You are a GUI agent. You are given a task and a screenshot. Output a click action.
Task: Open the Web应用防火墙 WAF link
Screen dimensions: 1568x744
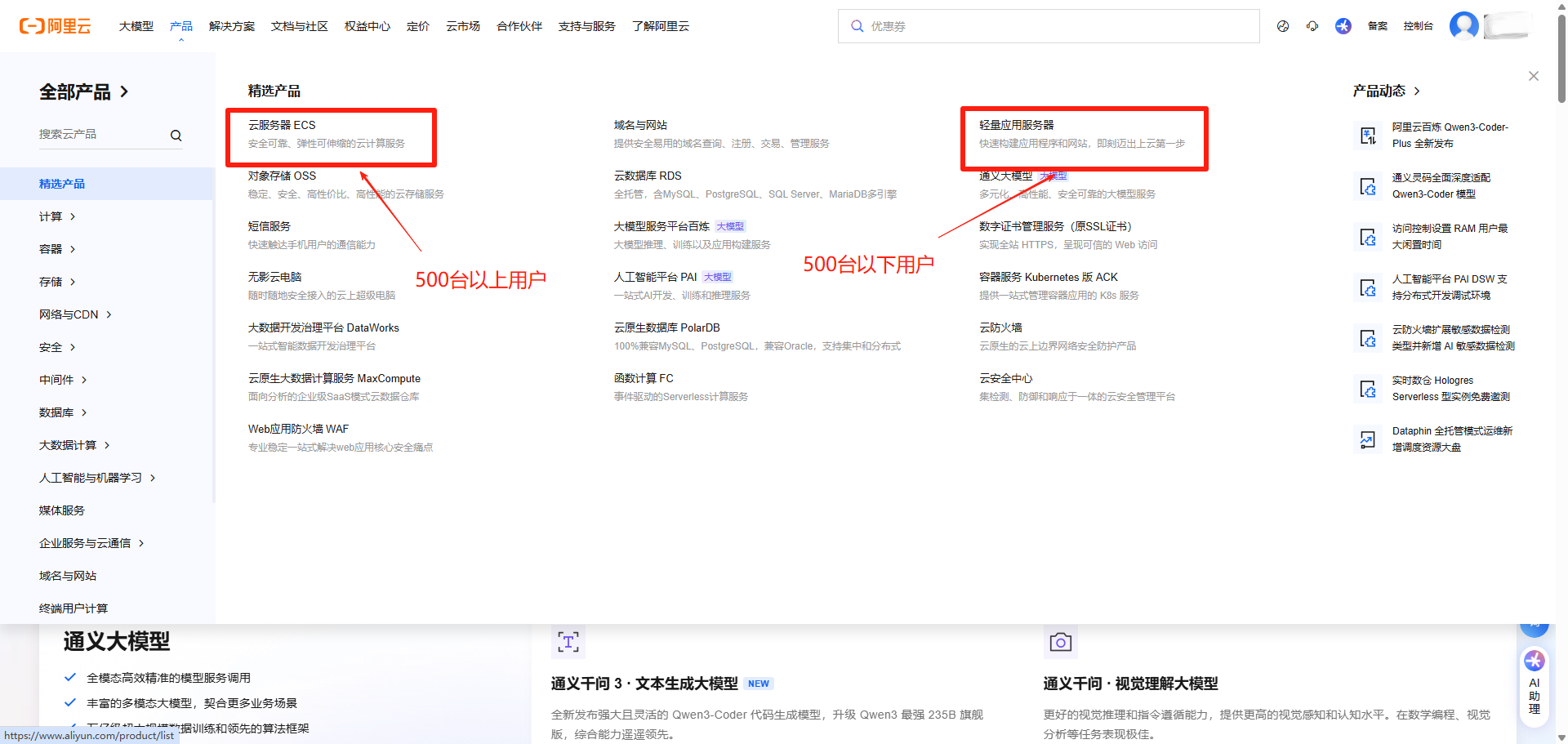tap(298, 429)
